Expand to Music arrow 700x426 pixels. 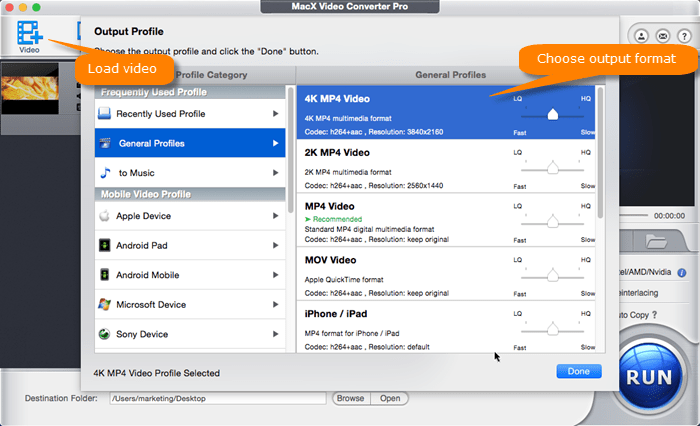(x=275, y=172)
